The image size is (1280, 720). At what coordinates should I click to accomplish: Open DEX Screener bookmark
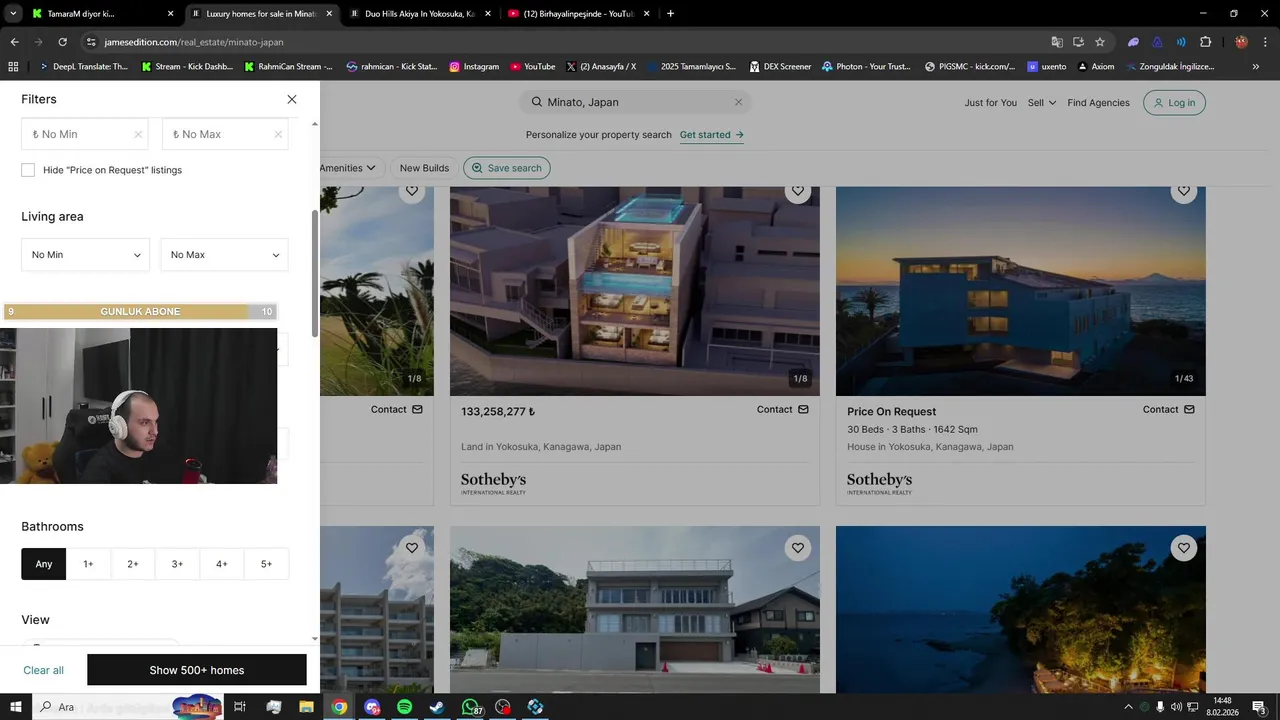780,67
